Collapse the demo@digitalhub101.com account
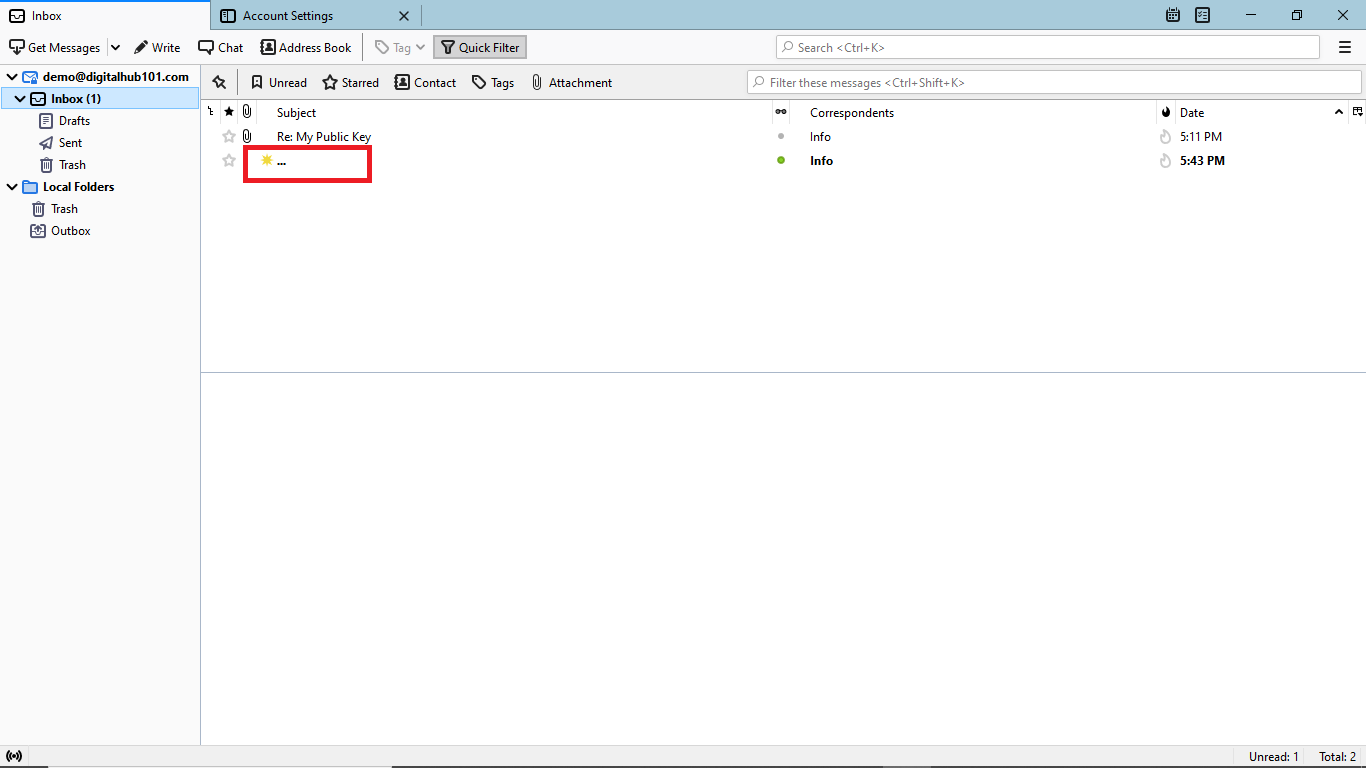Screen dimensions: 1366x768 (x=12, y=77)
